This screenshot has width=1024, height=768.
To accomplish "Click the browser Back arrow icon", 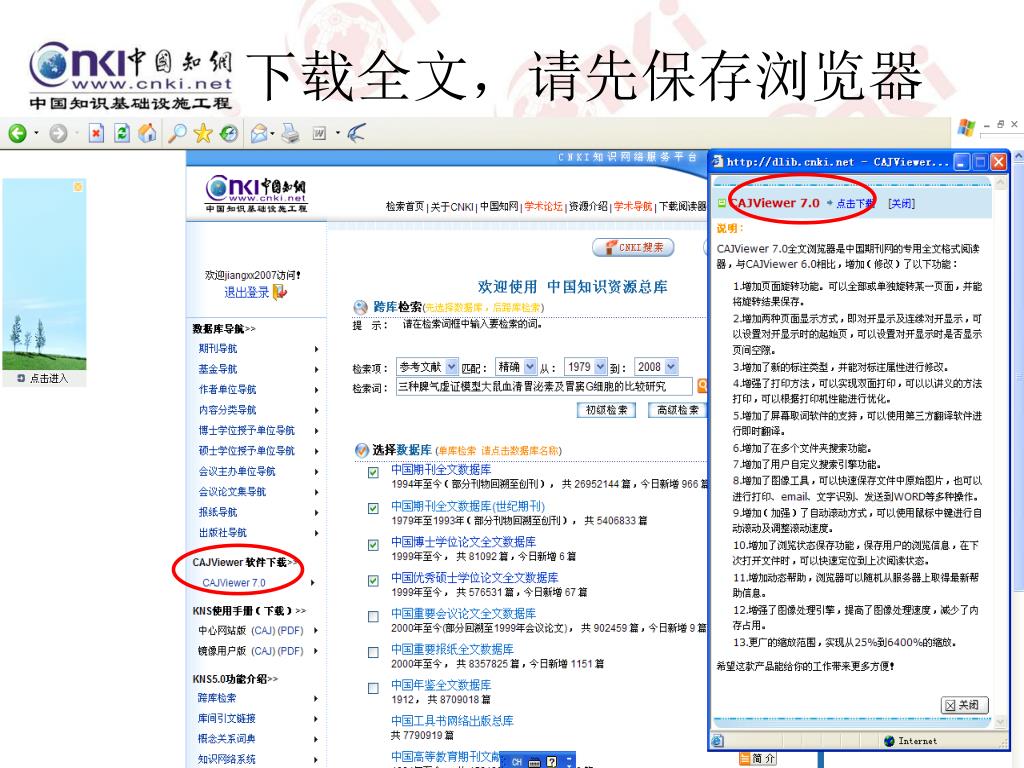I will tap(18, 133).
